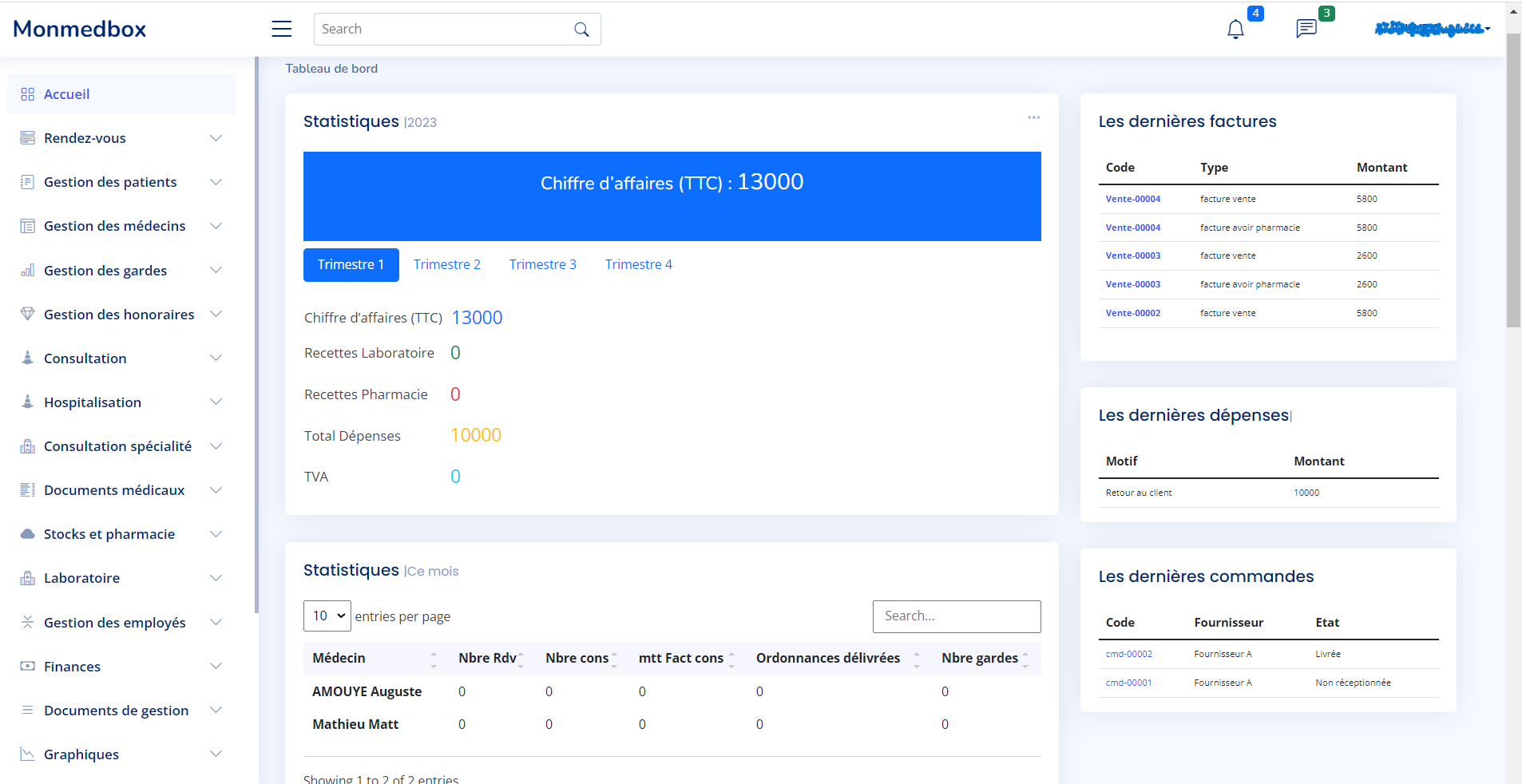This screenshot has width=1522, height=784.
Task: Click the hamburger menu icon
Action: pos(281,29)
